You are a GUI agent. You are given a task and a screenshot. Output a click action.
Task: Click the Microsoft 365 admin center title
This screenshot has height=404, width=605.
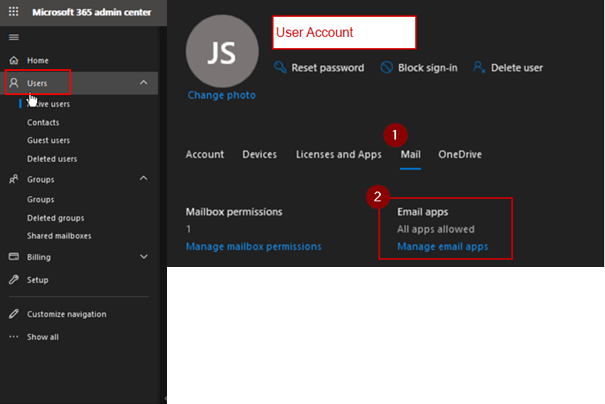click(x=91, y=12)
